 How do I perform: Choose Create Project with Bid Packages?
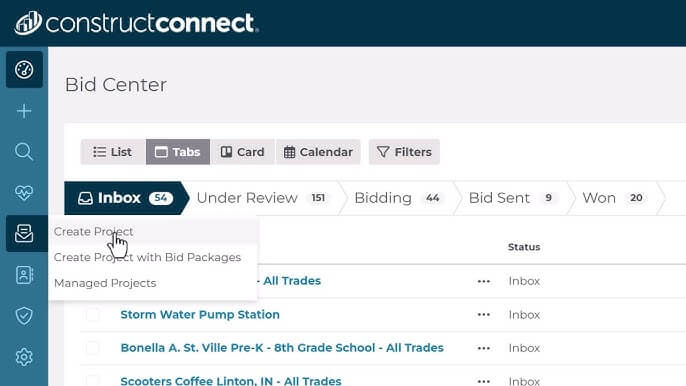(x=147, y=257)
